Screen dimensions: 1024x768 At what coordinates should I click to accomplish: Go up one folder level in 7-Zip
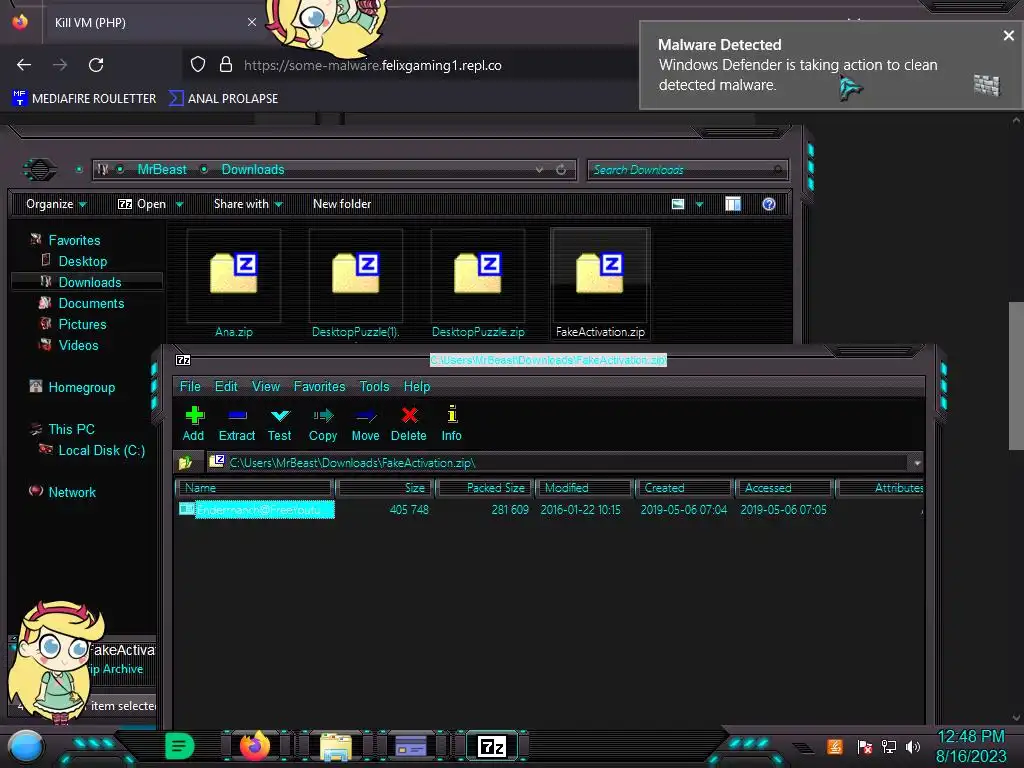point(185,462)
